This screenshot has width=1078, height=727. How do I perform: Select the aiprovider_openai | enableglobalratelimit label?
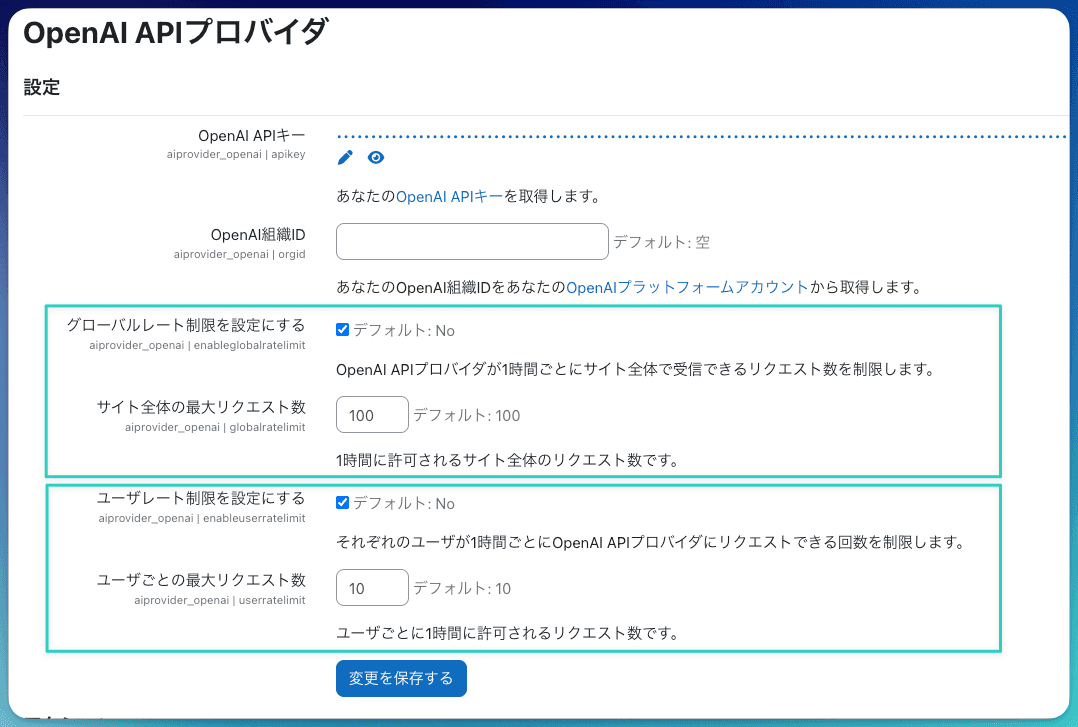click(x=197, y=345)
